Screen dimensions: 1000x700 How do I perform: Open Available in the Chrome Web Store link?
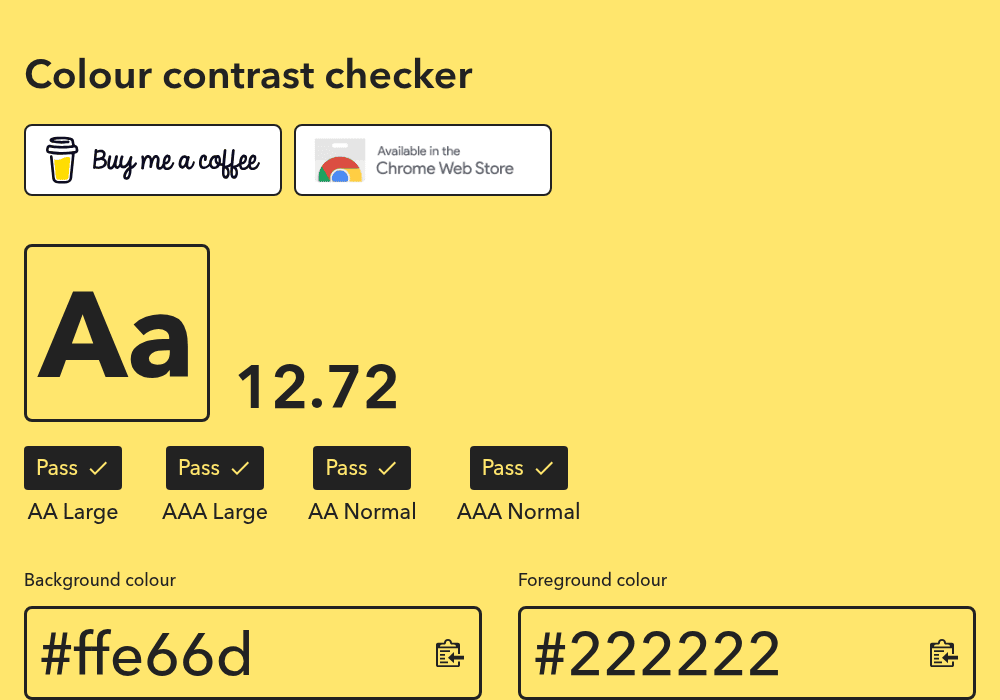[423, 160]
